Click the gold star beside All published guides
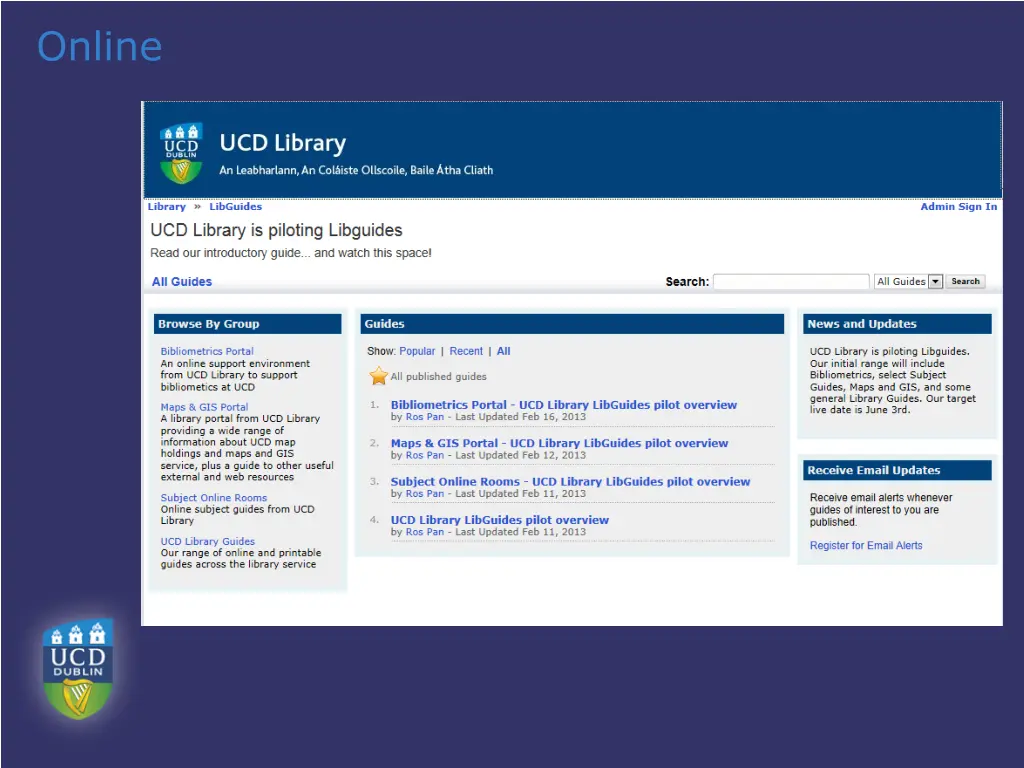 (378, 376)
